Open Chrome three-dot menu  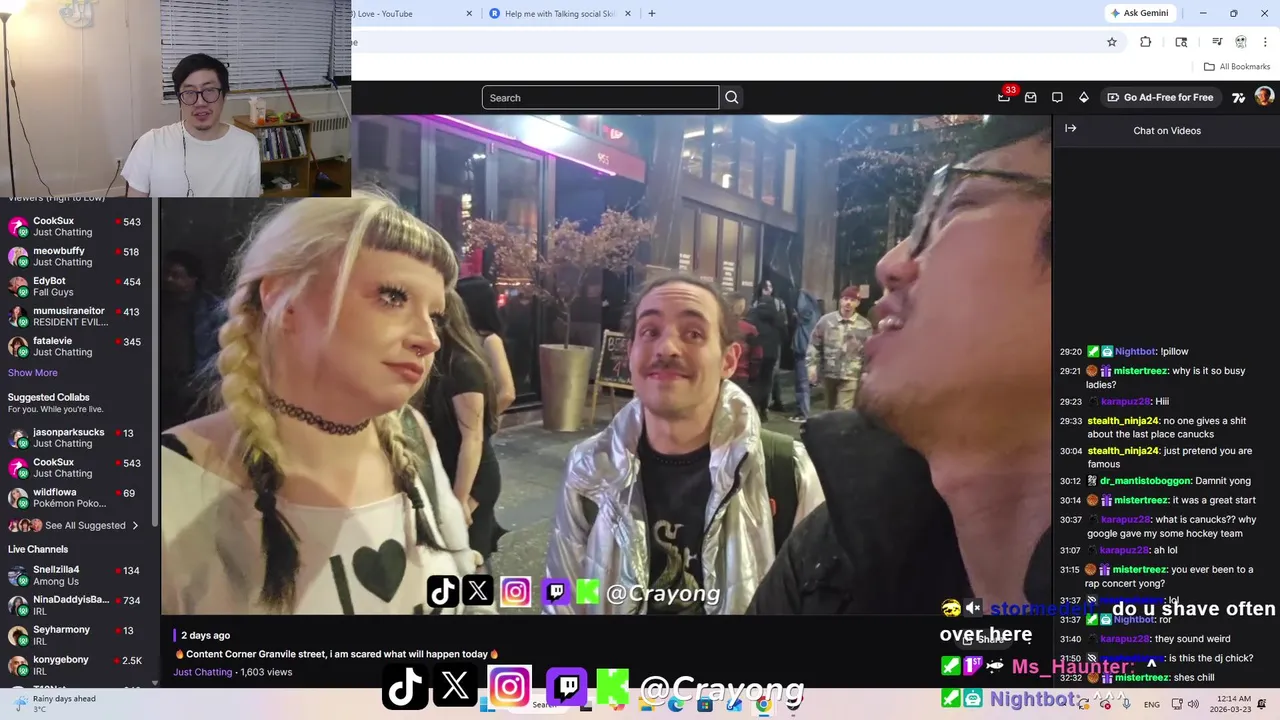coord(1265,42)
